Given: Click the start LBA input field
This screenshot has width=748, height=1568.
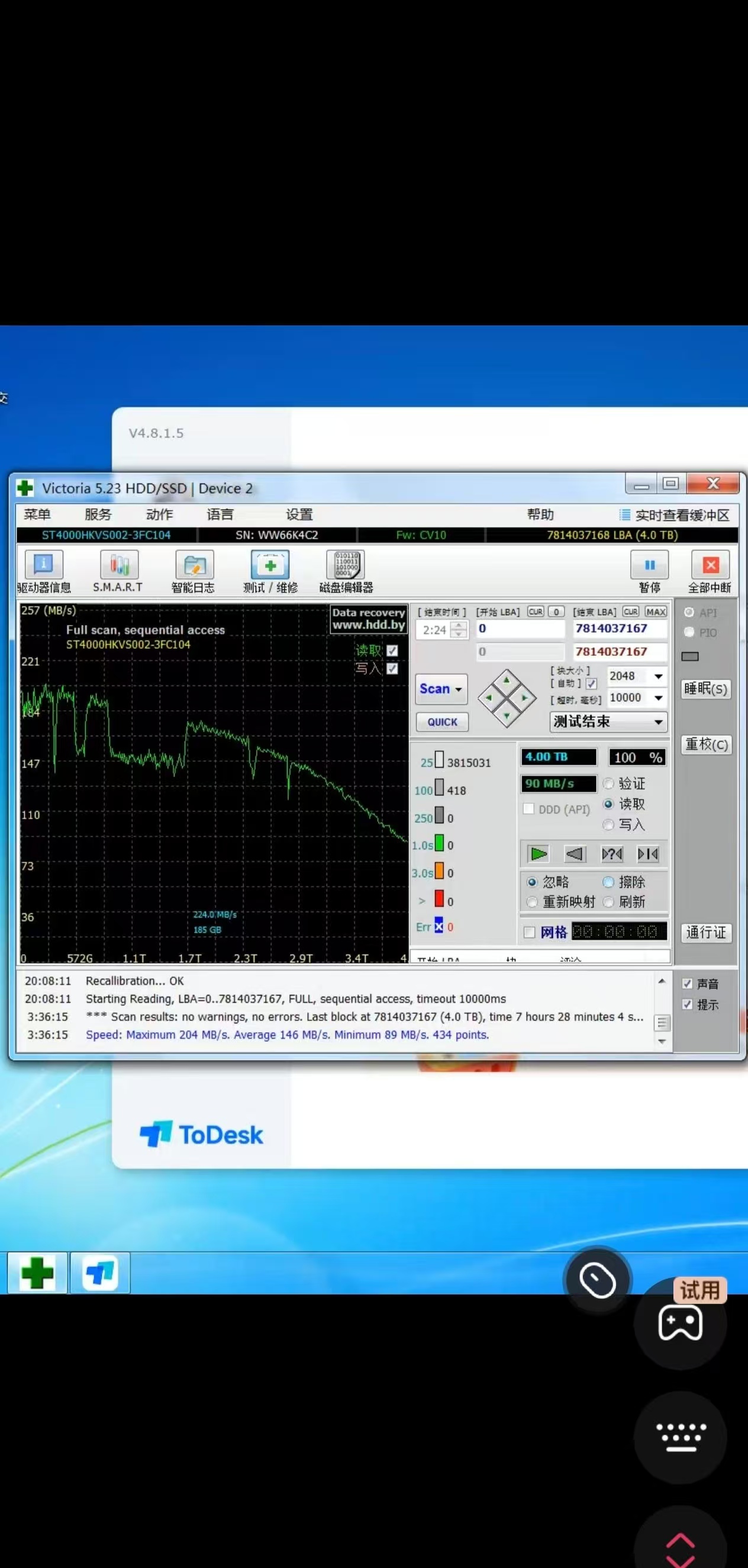Looking at the screenshot, I should [520, 629].
